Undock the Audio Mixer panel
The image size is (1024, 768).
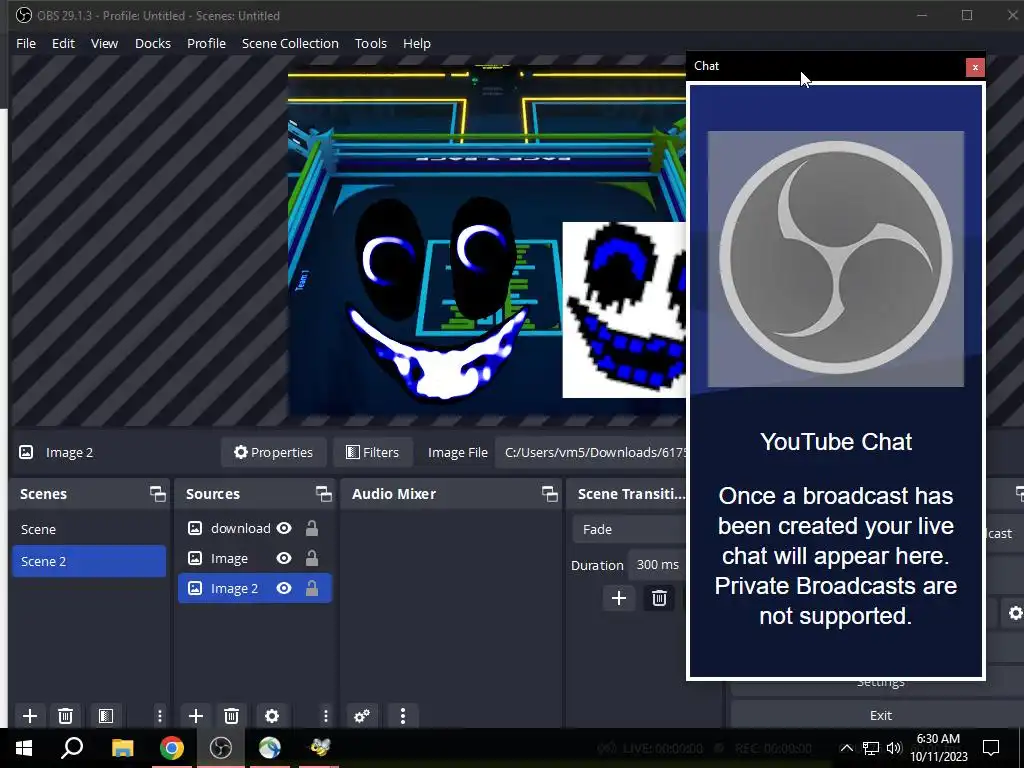[549, 494]
